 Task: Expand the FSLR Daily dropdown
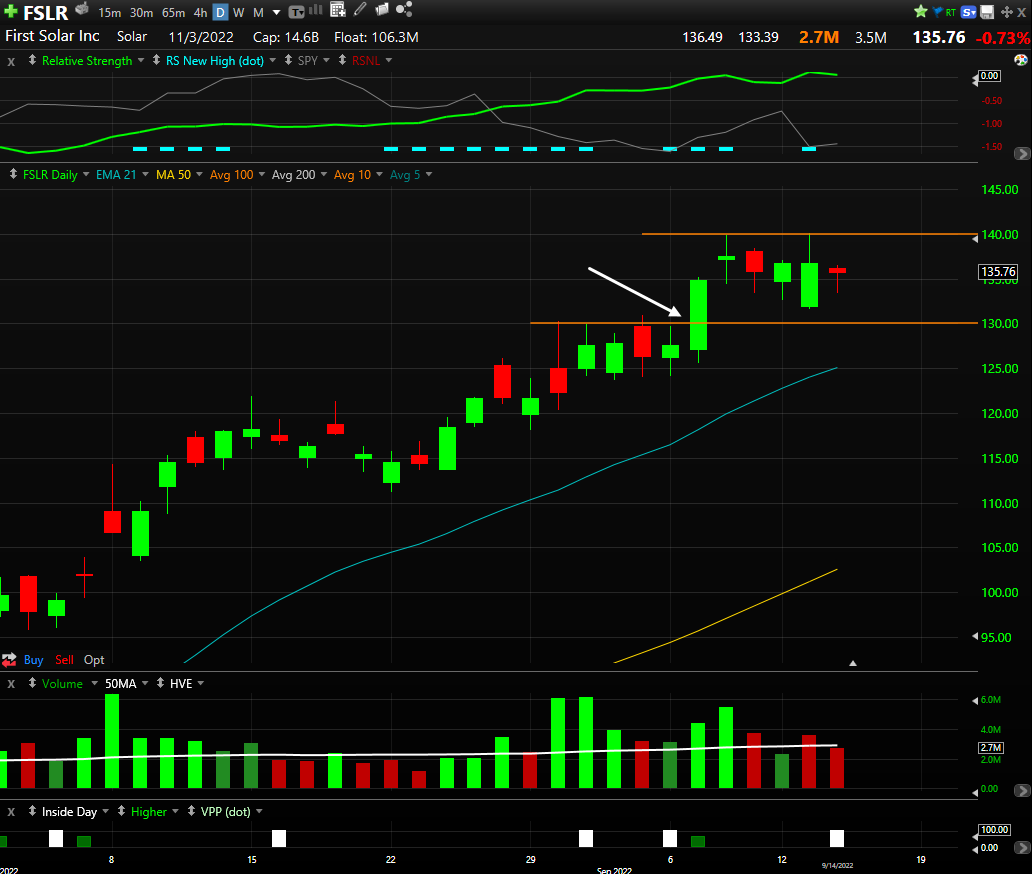pos(86,174)
